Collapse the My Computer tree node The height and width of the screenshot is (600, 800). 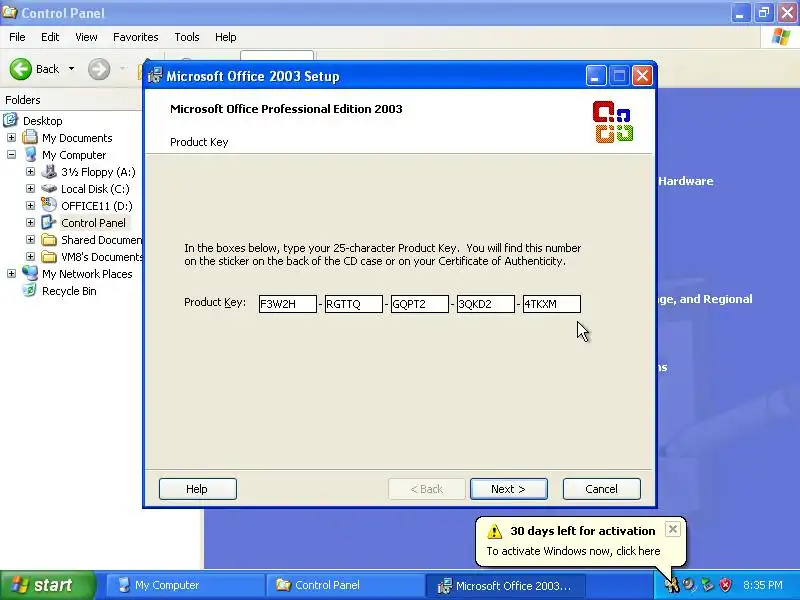[x=11, y=155]
